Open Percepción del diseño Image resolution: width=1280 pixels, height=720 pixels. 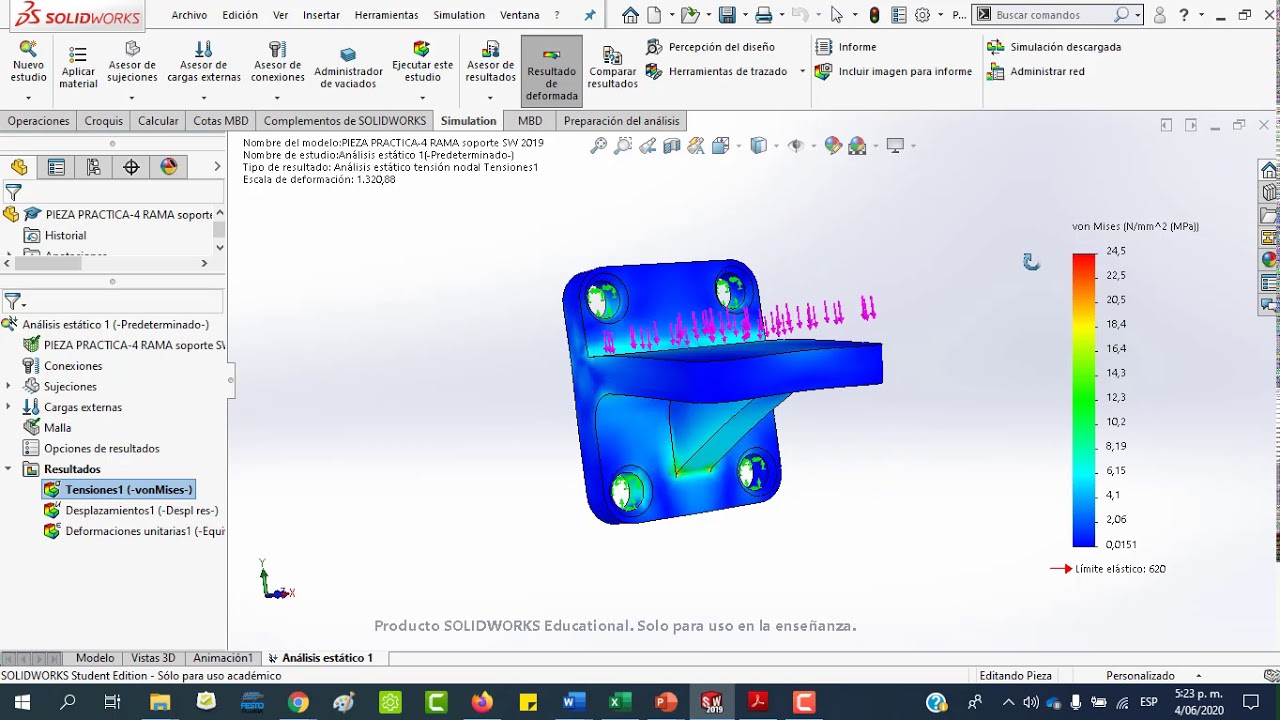point(710,47)
